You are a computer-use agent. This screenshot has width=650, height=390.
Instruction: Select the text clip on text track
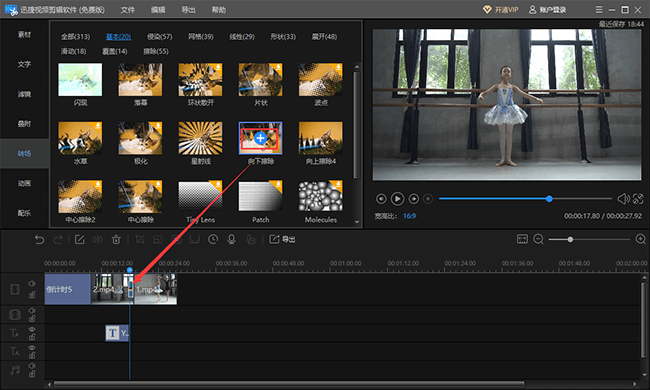117,333
